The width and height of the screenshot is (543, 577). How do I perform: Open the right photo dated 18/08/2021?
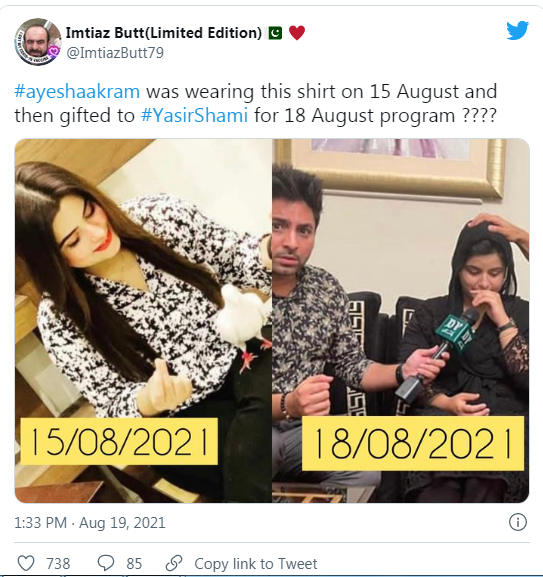[401, 321]
